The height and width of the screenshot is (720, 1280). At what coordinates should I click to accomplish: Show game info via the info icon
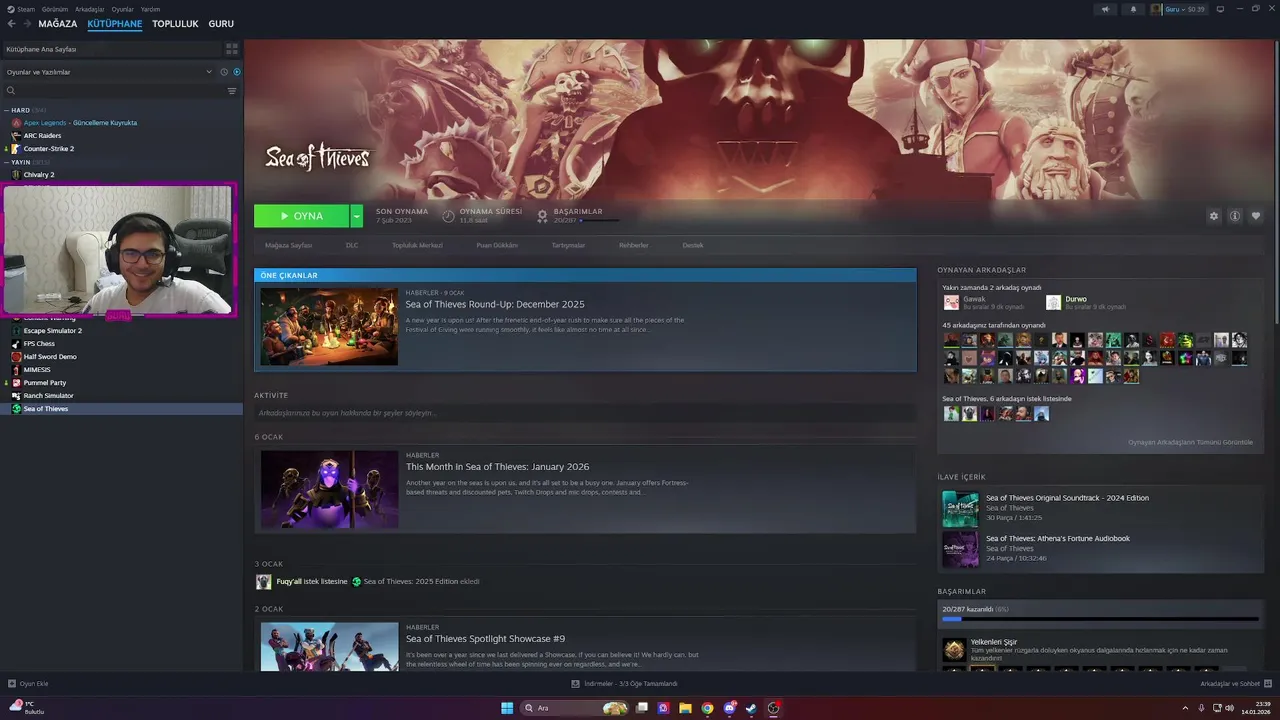point(1235,216)
